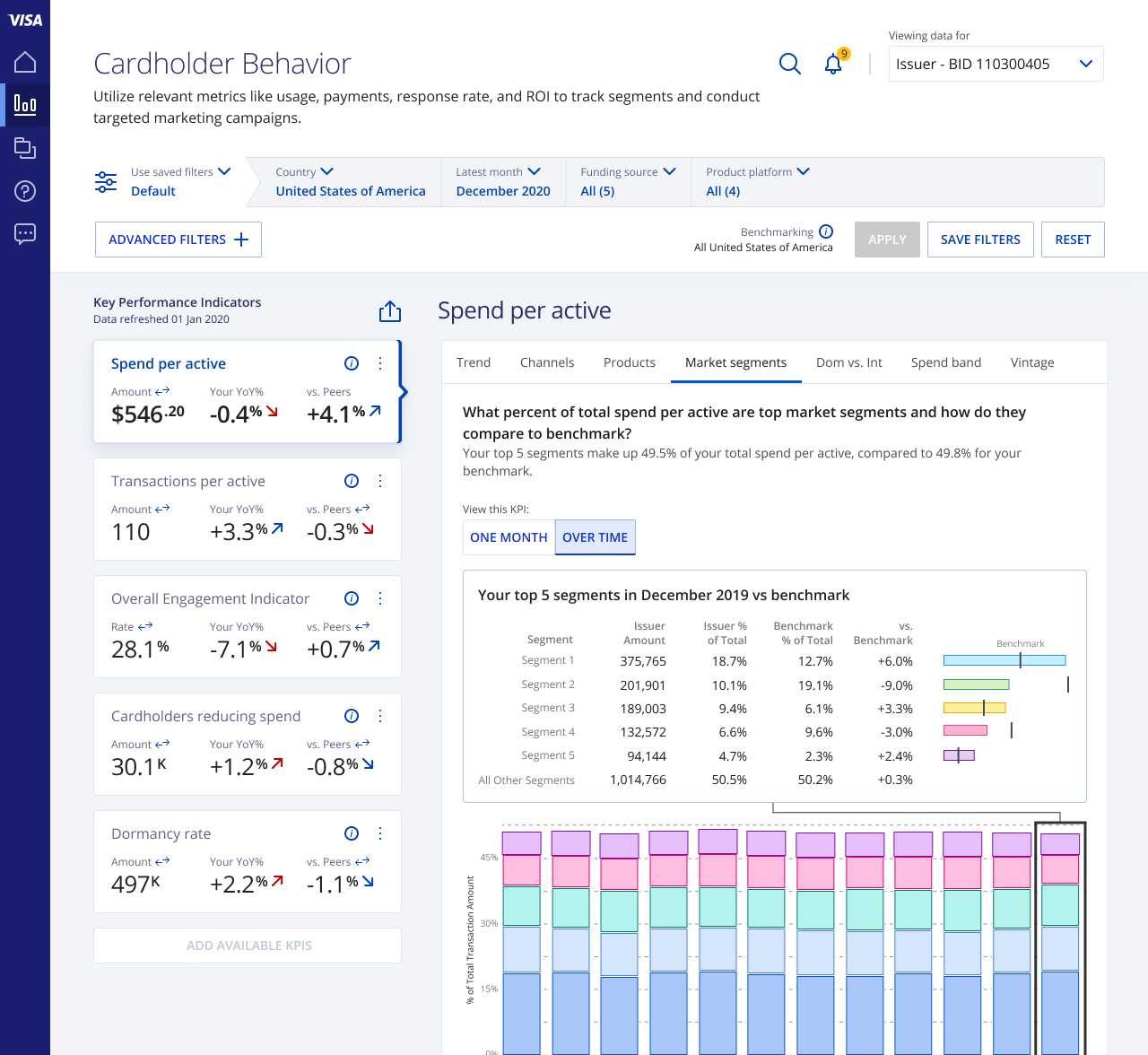Toggle Amount swap arrows on Transactions per active
The width and height of the screenshot is (1148, 1055).
162,509
